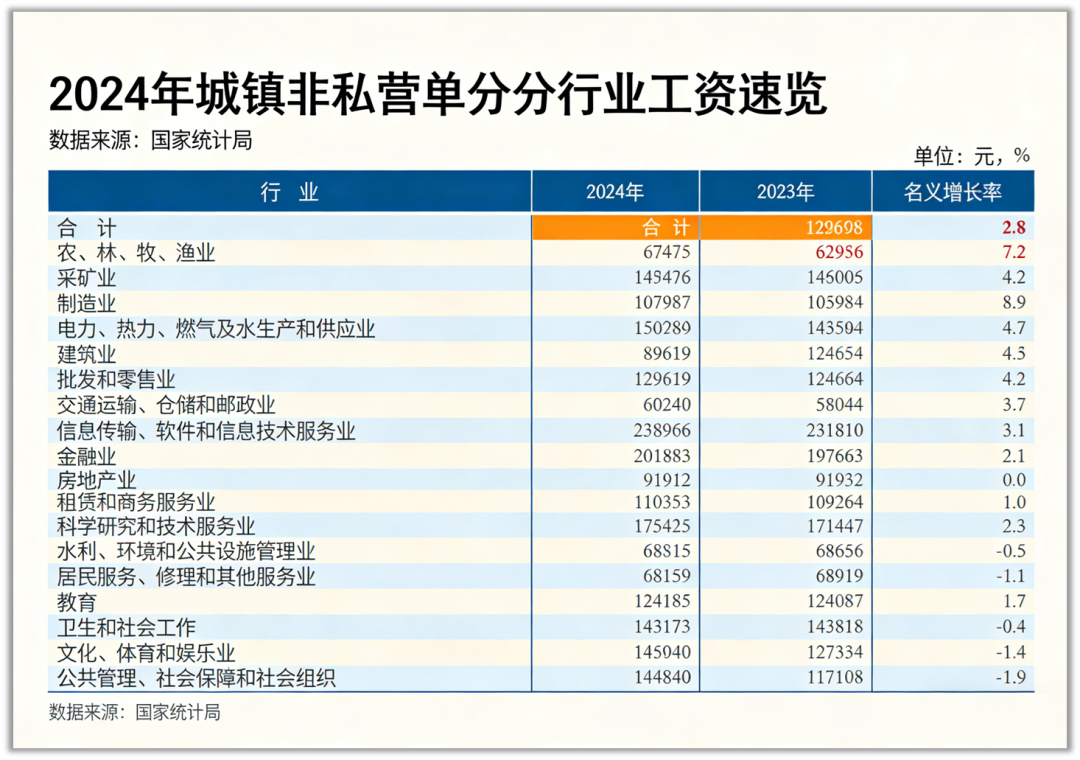Screen dimensions: 1080x760
Task: Click the "2023年" column header
Action: [x=785, y=192]
